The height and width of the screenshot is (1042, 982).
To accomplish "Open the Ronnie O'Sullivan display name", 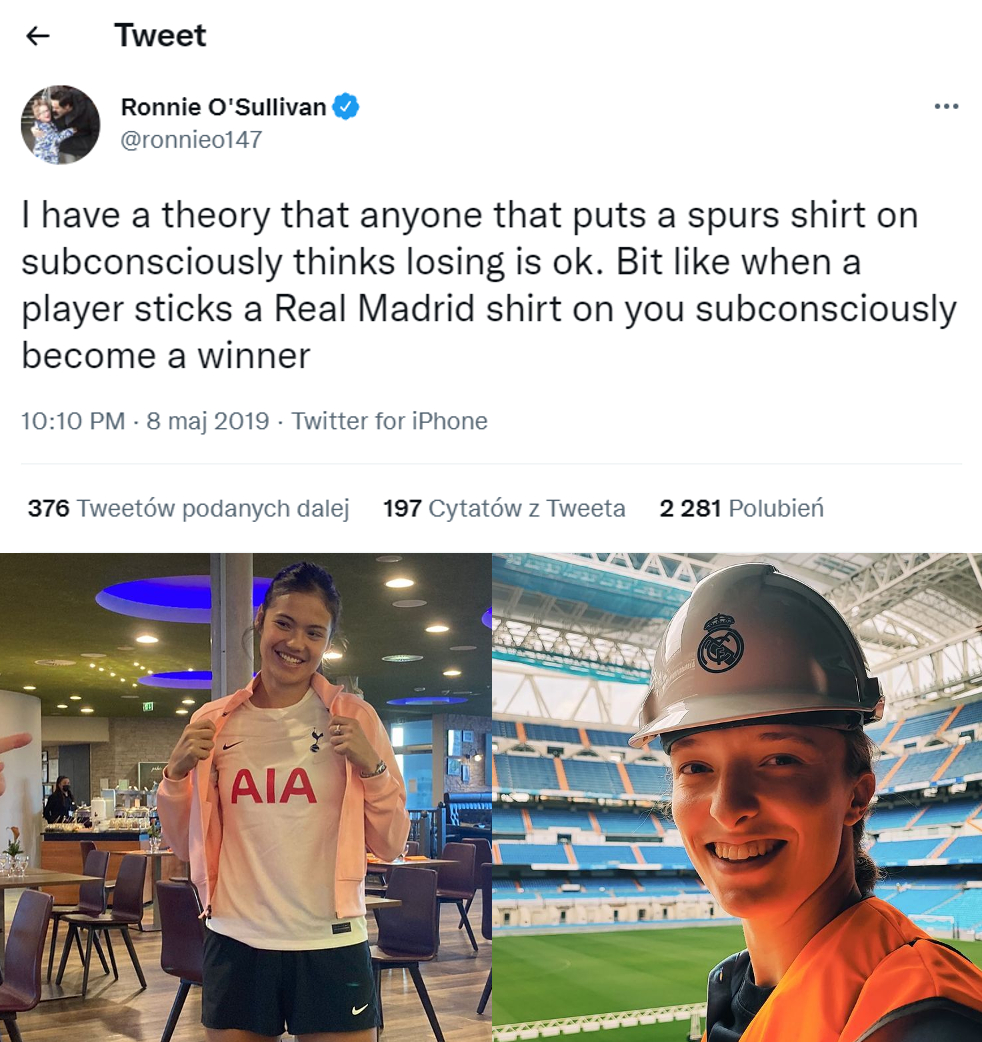I will click(x=223, y=106).
